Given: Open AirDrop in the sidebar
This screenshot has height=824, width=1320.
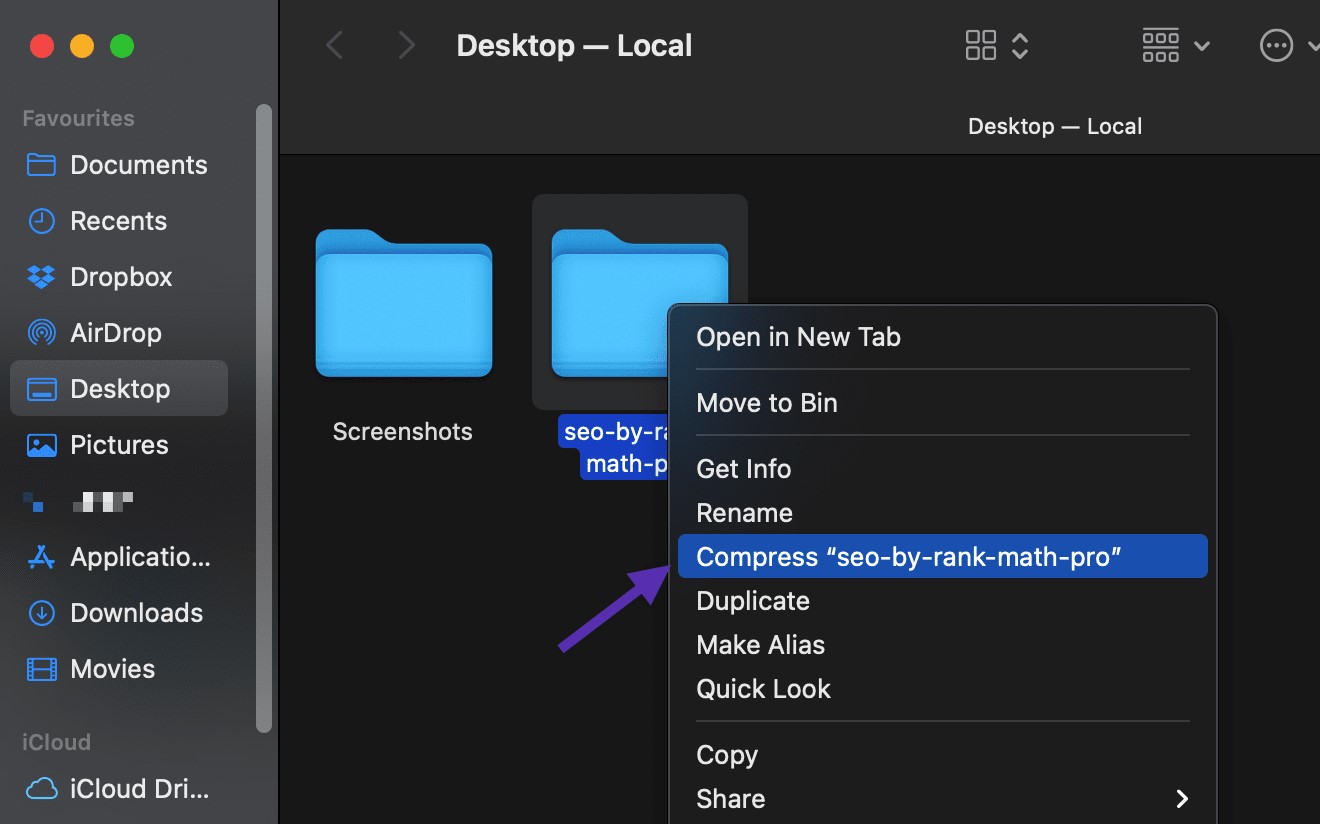Looking at the screenshot, I should point(119,333).
